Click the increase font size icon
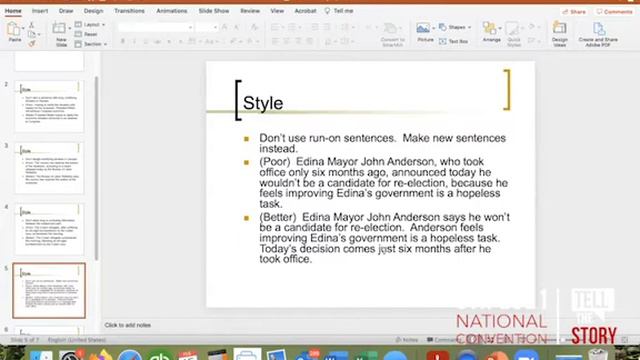This screenshot has width=640, height=360. pos(224,27)
